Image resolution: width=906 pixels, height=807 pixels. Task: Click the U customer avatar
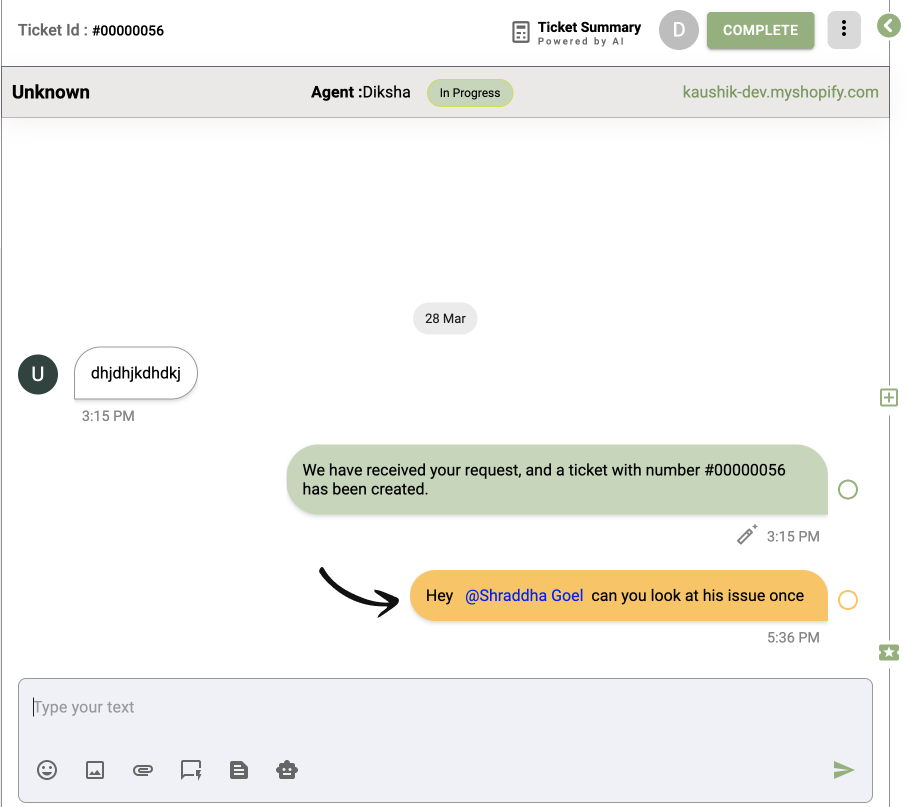[x=38, y=374]
